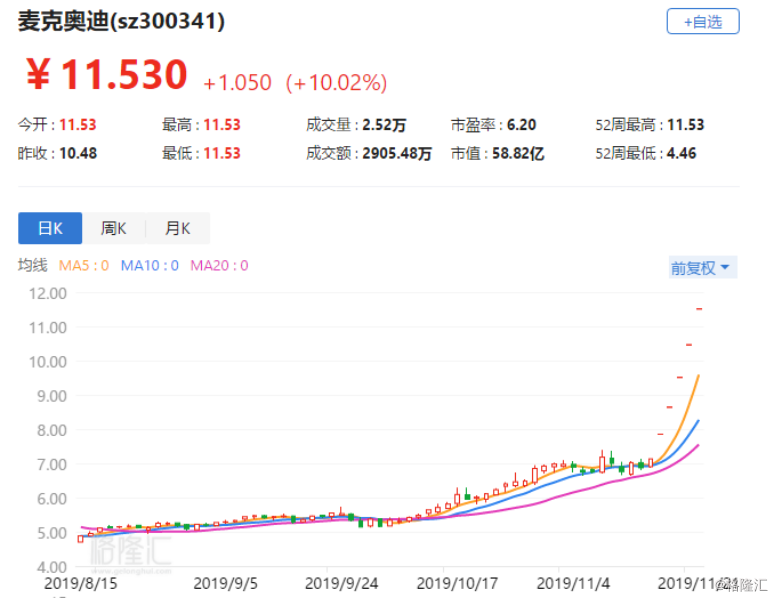Image resolution: width=775 pixels, height=599 pixels.
Task: Click the MA20 : 0 indicator label
Action: [219, 266]
